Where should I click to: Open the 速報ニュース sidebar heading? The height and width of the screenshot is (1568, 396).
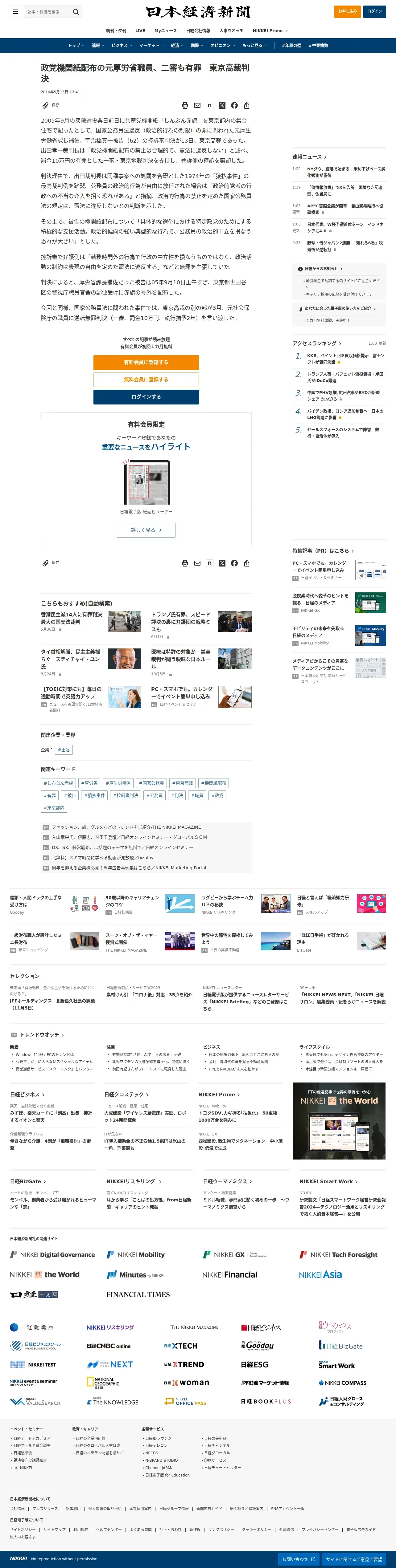pos(309,157)
